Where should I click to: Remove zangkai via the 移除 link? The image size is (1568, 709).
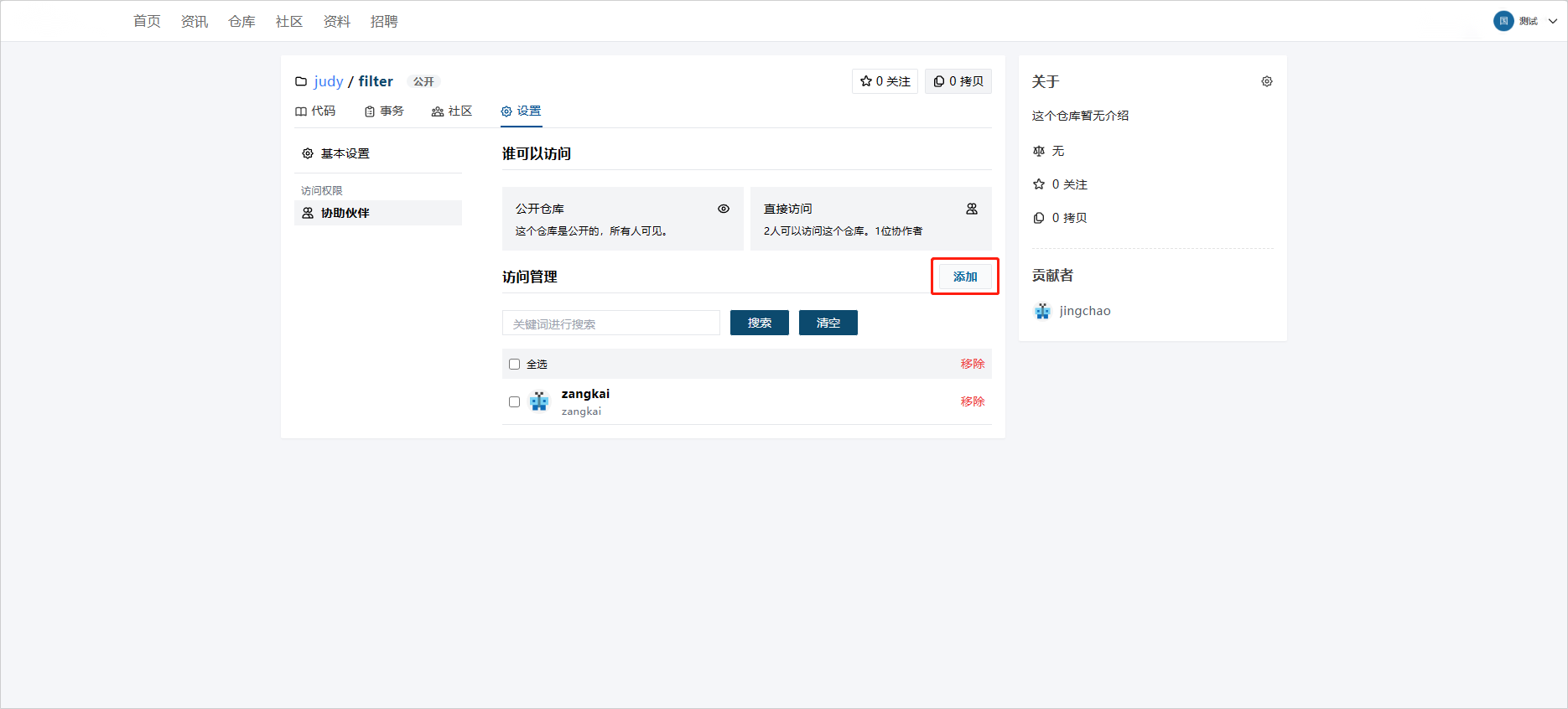coord(972,401)
